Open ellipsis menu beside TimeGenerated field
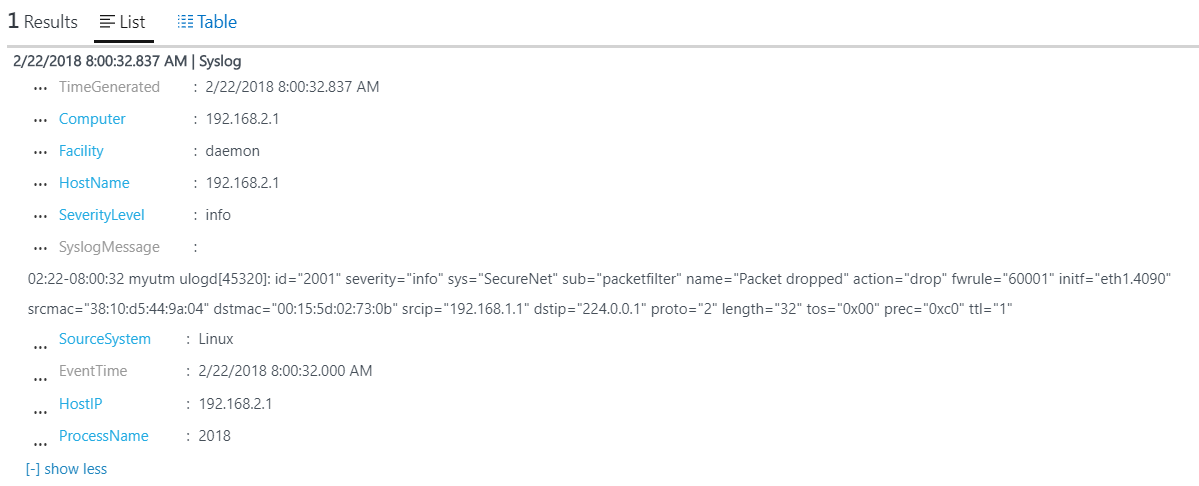This screenshot has width=1199, height=486. (41, 89)
